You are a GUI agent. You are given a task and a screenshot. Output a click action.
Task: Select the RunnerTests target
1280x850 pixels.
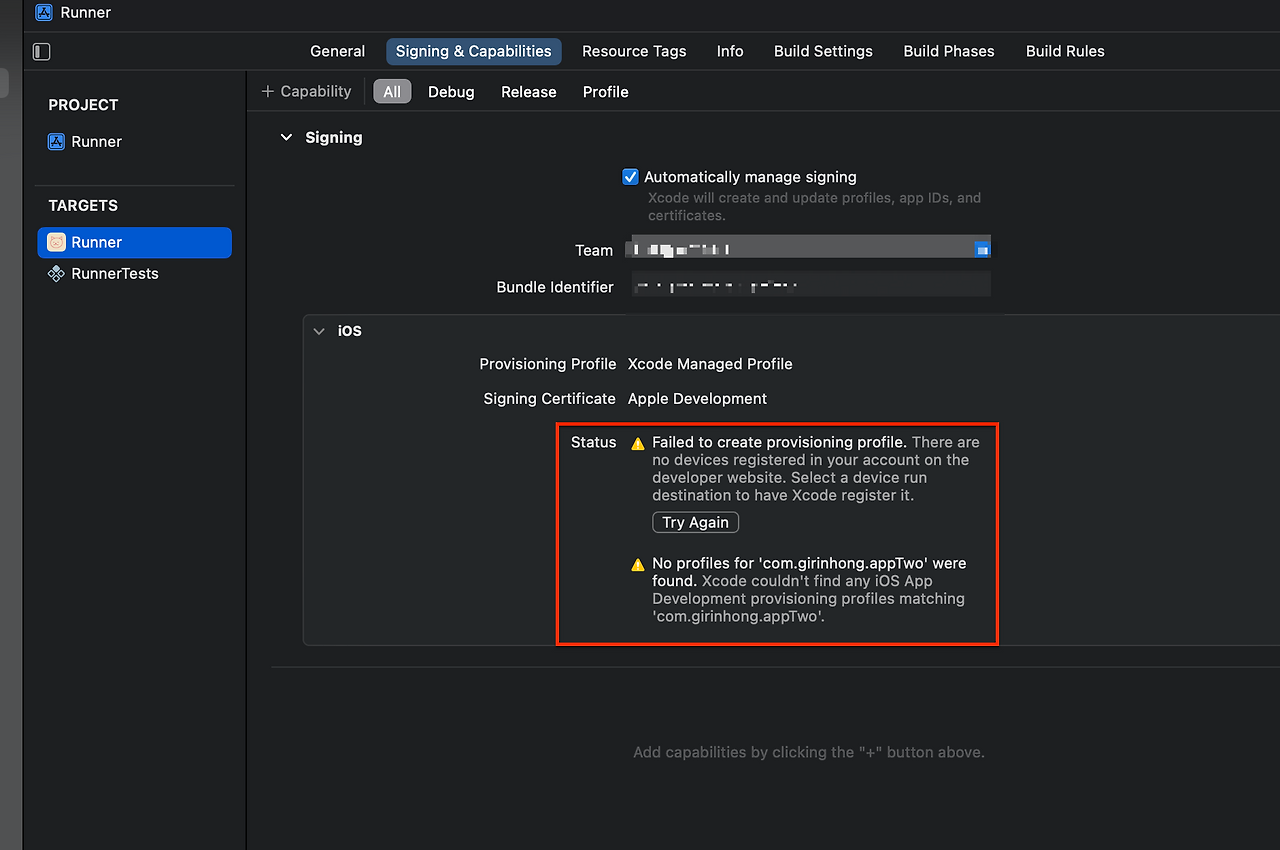coord(103,274)
